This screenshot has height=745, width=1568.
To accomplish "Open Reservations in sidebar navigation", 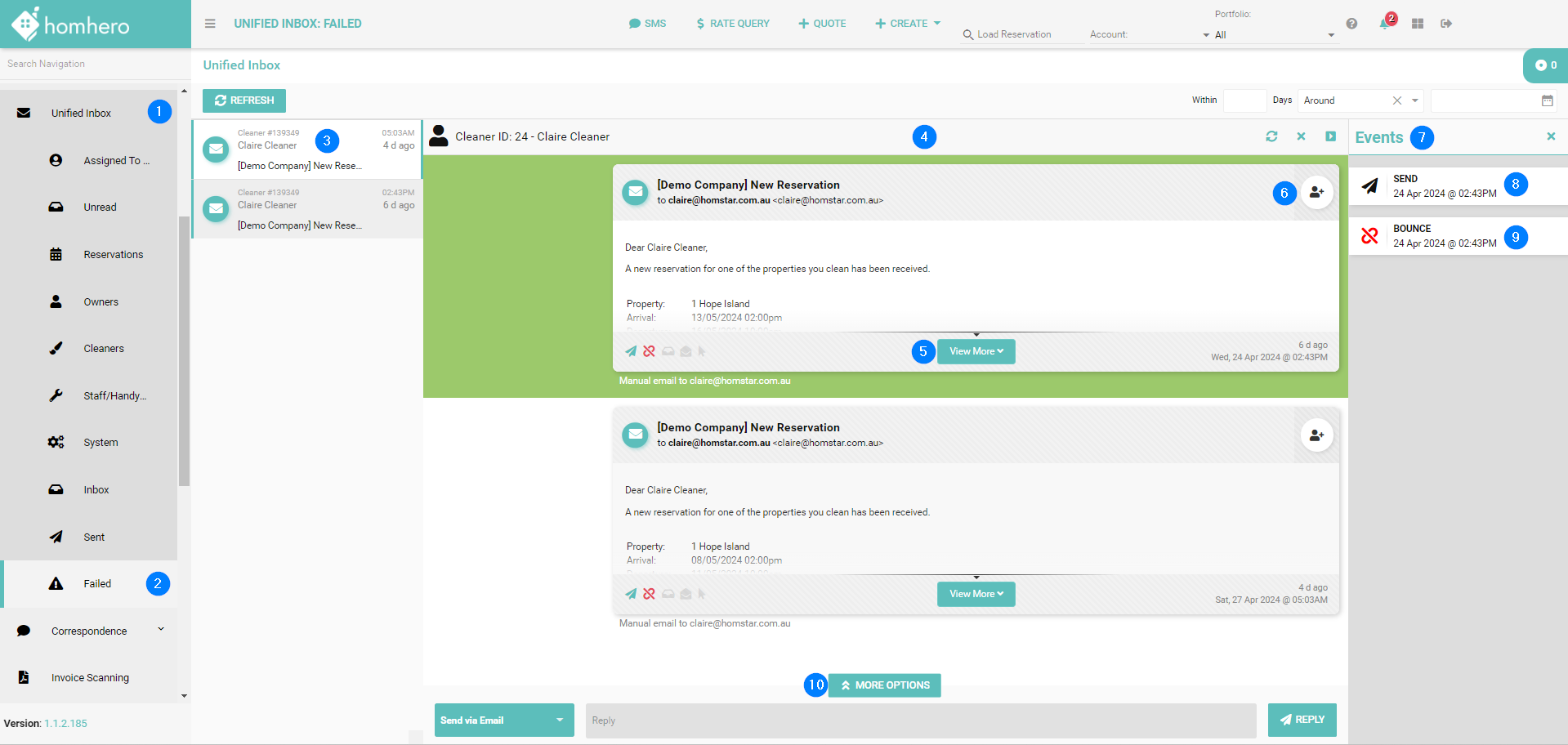I will 113,255.
